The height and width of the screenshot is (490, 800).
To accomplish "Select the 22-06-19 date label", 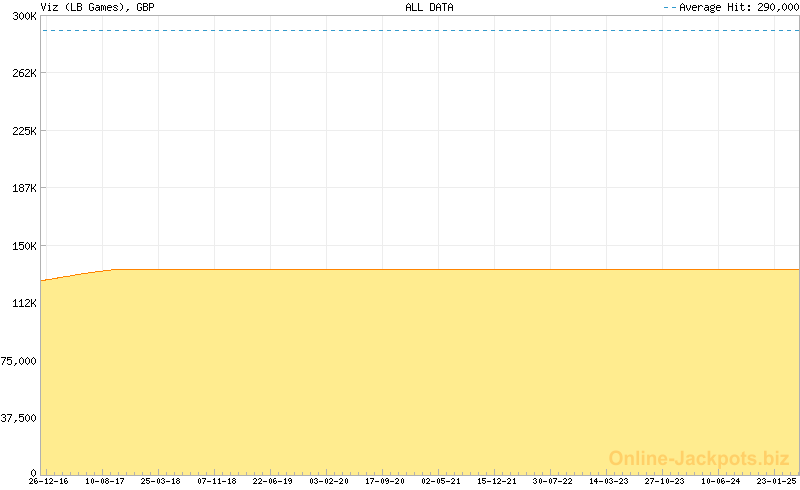I will pyautogui.click(x=272, y=481).
